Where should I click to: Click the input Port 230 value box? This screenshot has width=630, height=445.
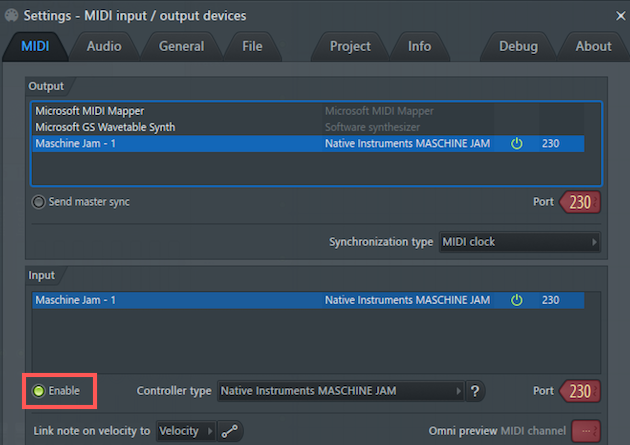580,391
